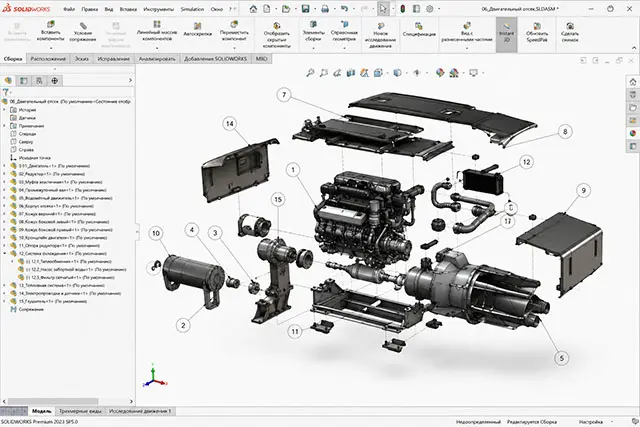Switch to the Эскиз tab

tap(82, 59)
